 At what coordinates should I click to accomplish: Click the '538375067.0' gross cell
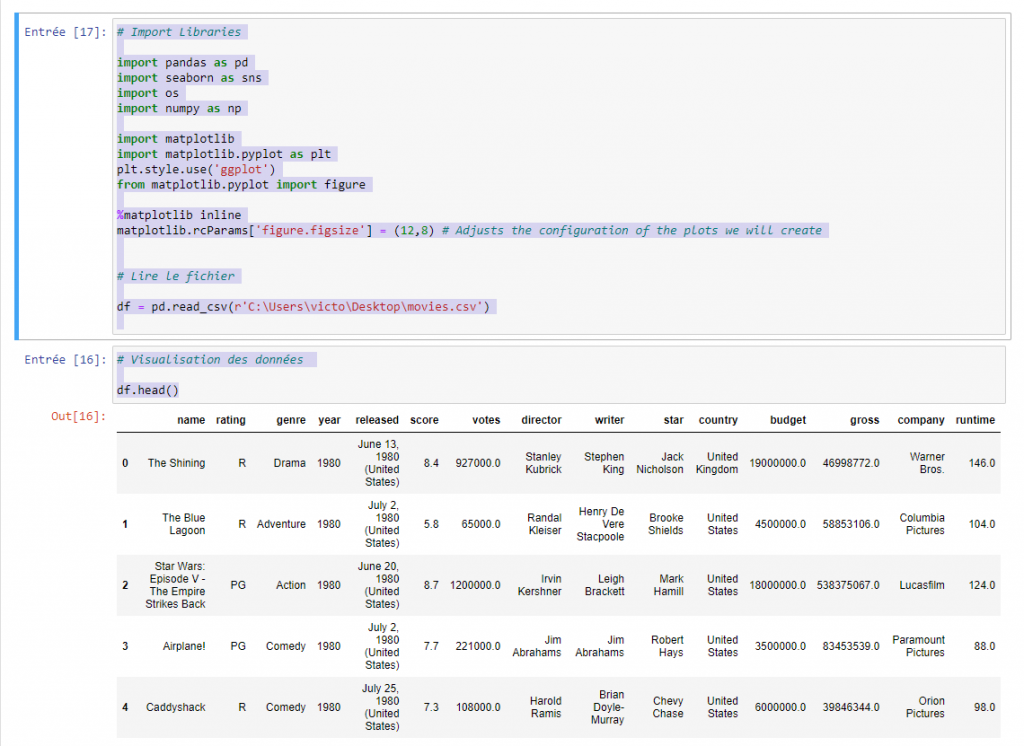848,585
